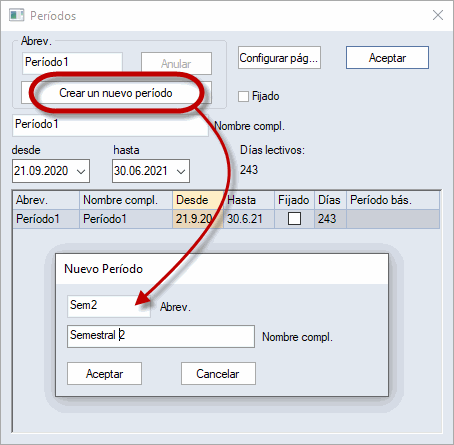Click the Período bás. column header
Viewport: 454px width, 445px height.
393,200
